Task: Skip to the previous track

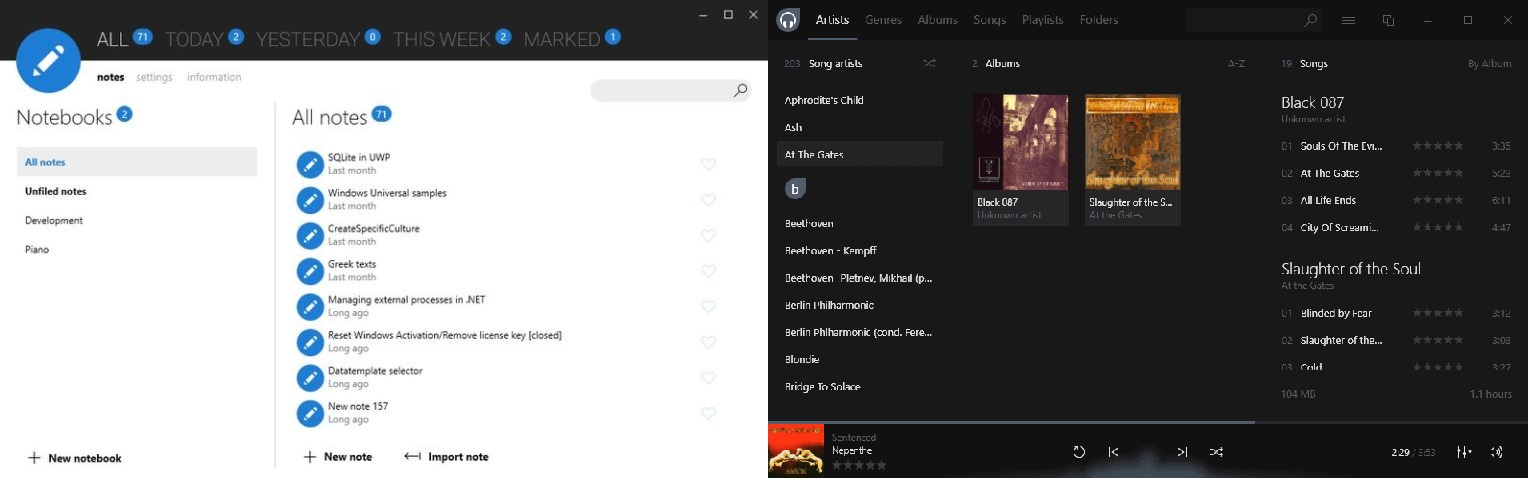Action: point(1113,452)
